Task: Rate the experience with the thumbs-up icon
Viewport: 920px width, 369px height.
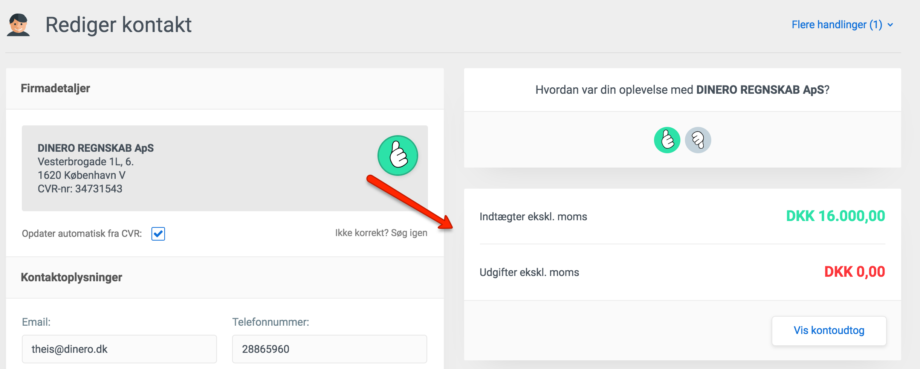Action: [667, 140]
